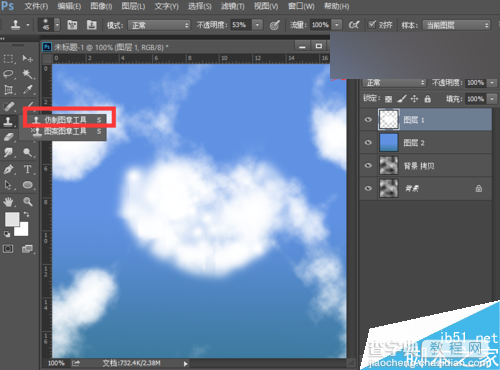Image resolution: width=500 pixels, height=370 pixels.
Task: Hide the 图层 1 layer
Action: pyautogui.click(x=368, y=120)
